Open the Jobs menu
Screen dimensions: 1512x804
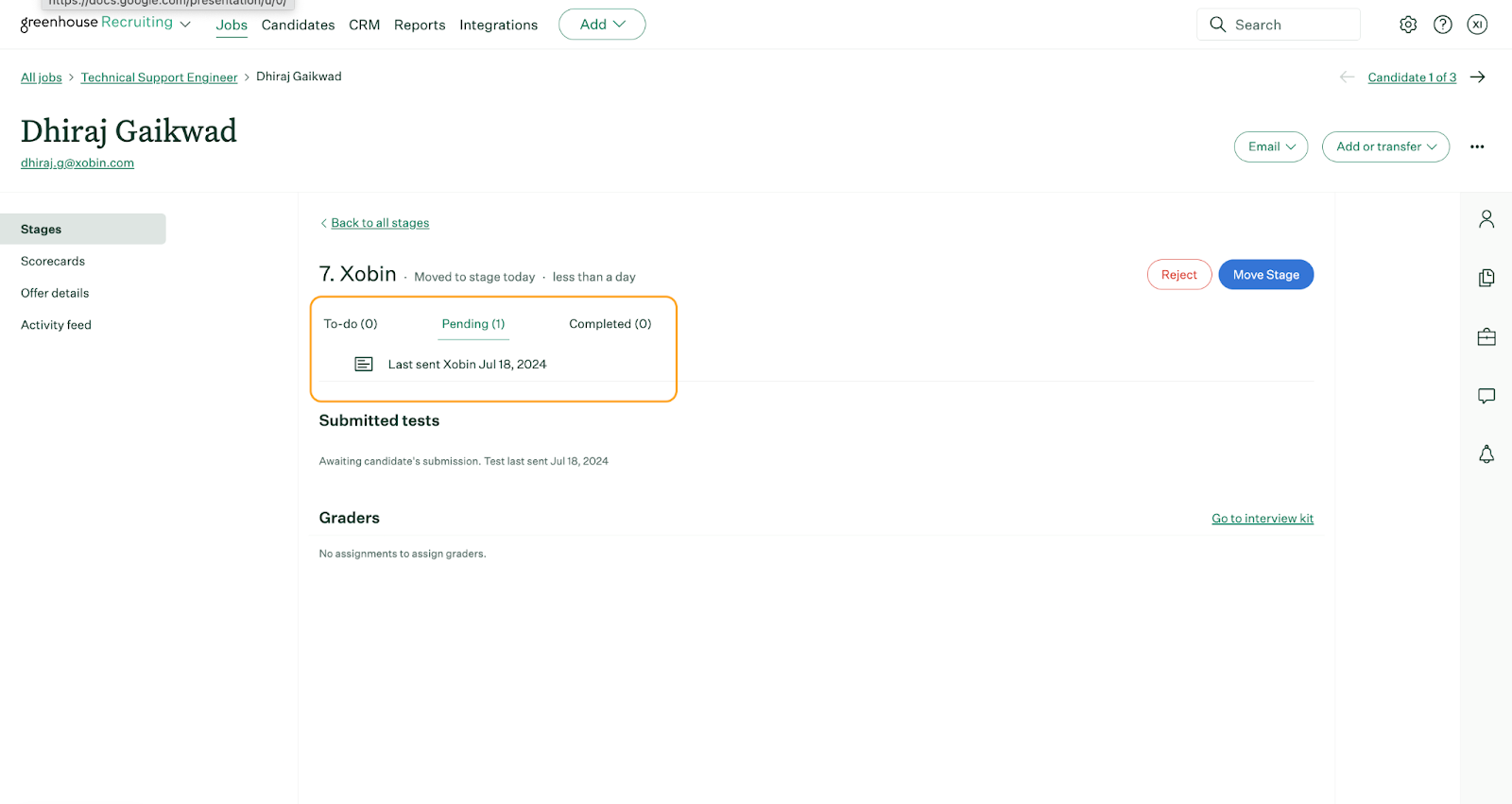232,26
